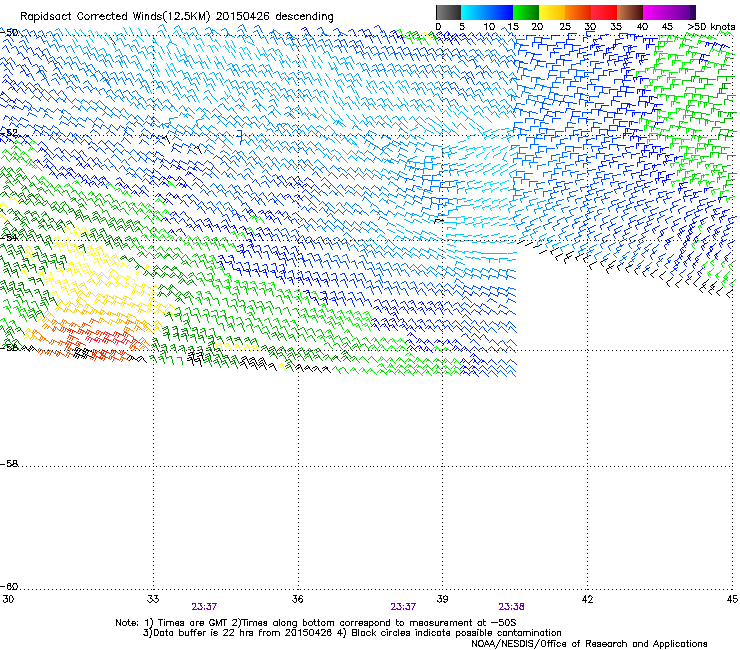Click the orange 25–30 knots legend swatch
Image resolution: width=740 pixels, height=650 pixels.
tap(578, 12)
